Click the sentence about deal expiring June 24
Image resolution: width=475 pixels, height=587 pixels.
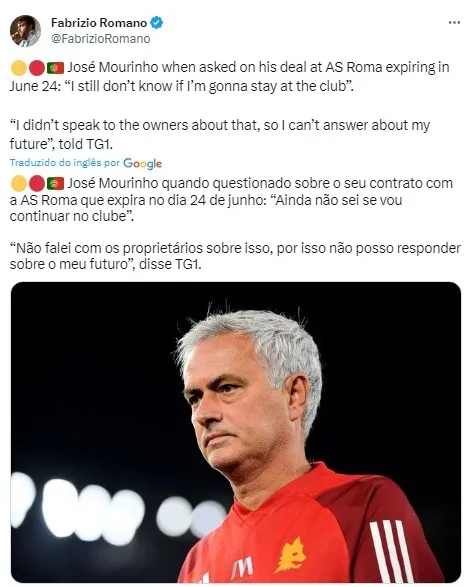[229, 77]
